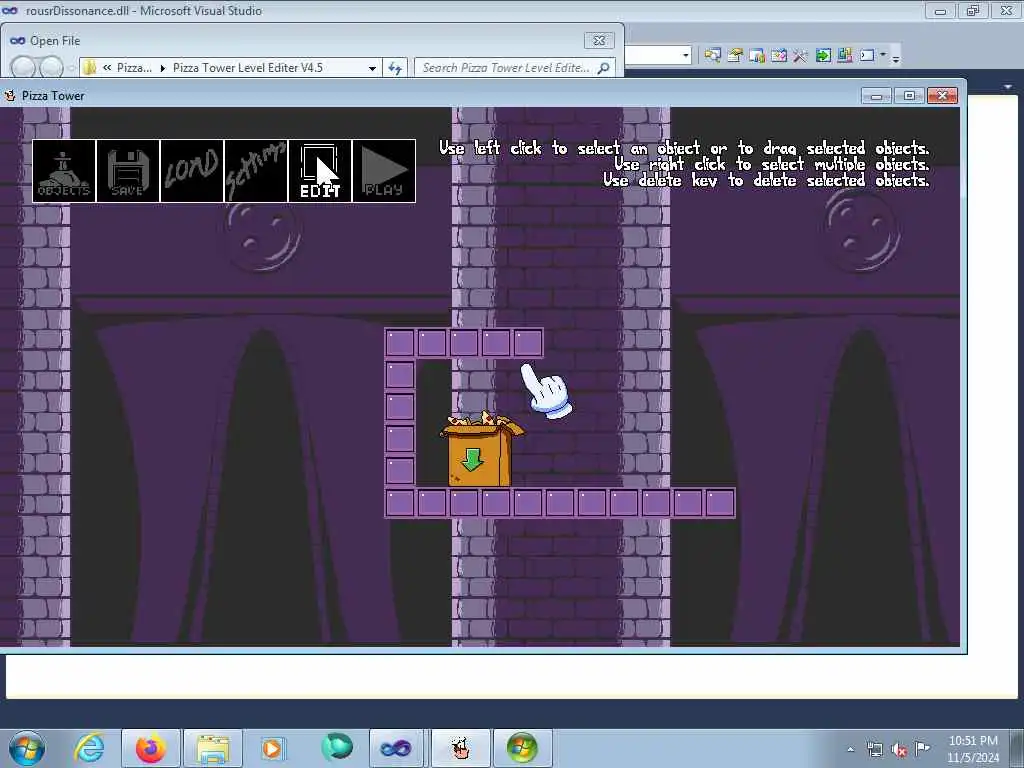Viewport: 1024px width, 768px height.
Task: Open the Toolbox icon with crossed tools
Action: click(801, 56)
